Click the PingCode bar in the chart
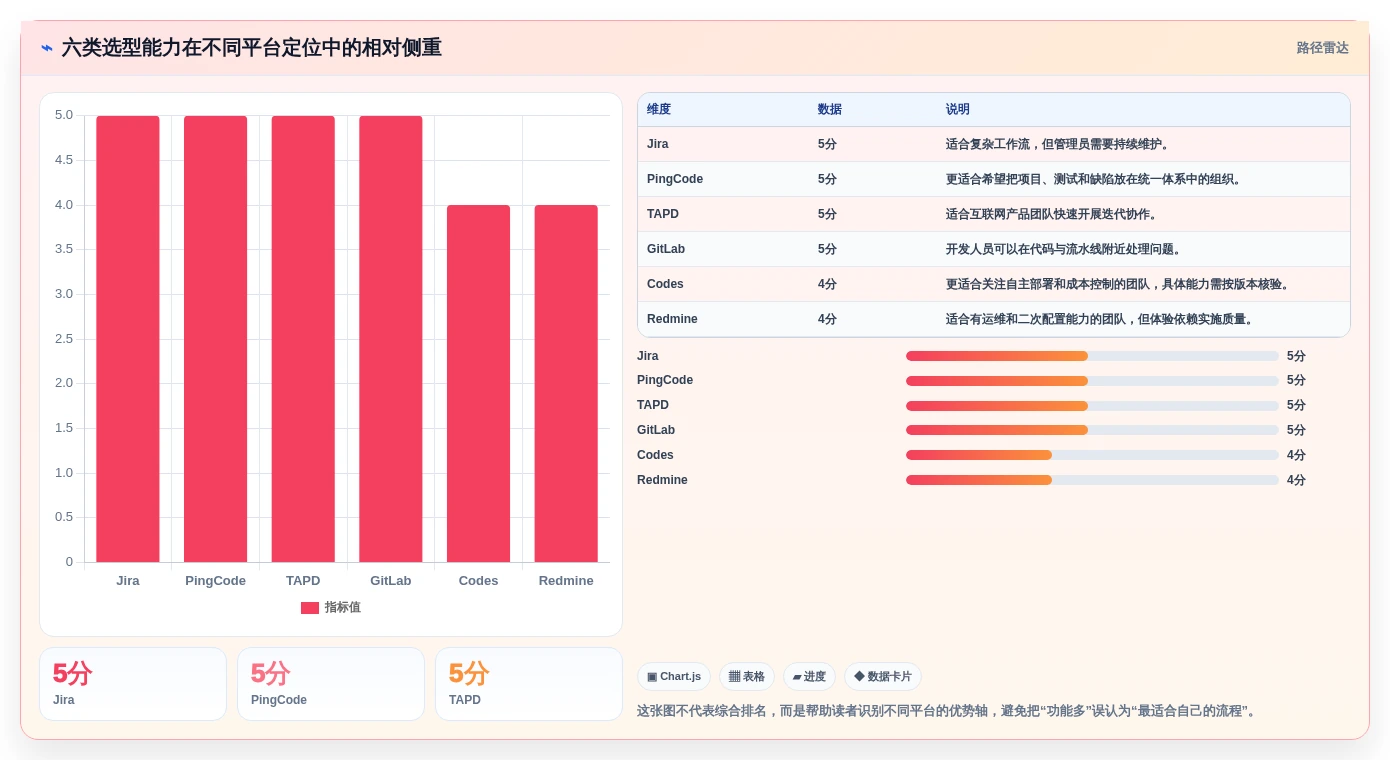Screen dimensions: 1390x760 tap(215, 339)
